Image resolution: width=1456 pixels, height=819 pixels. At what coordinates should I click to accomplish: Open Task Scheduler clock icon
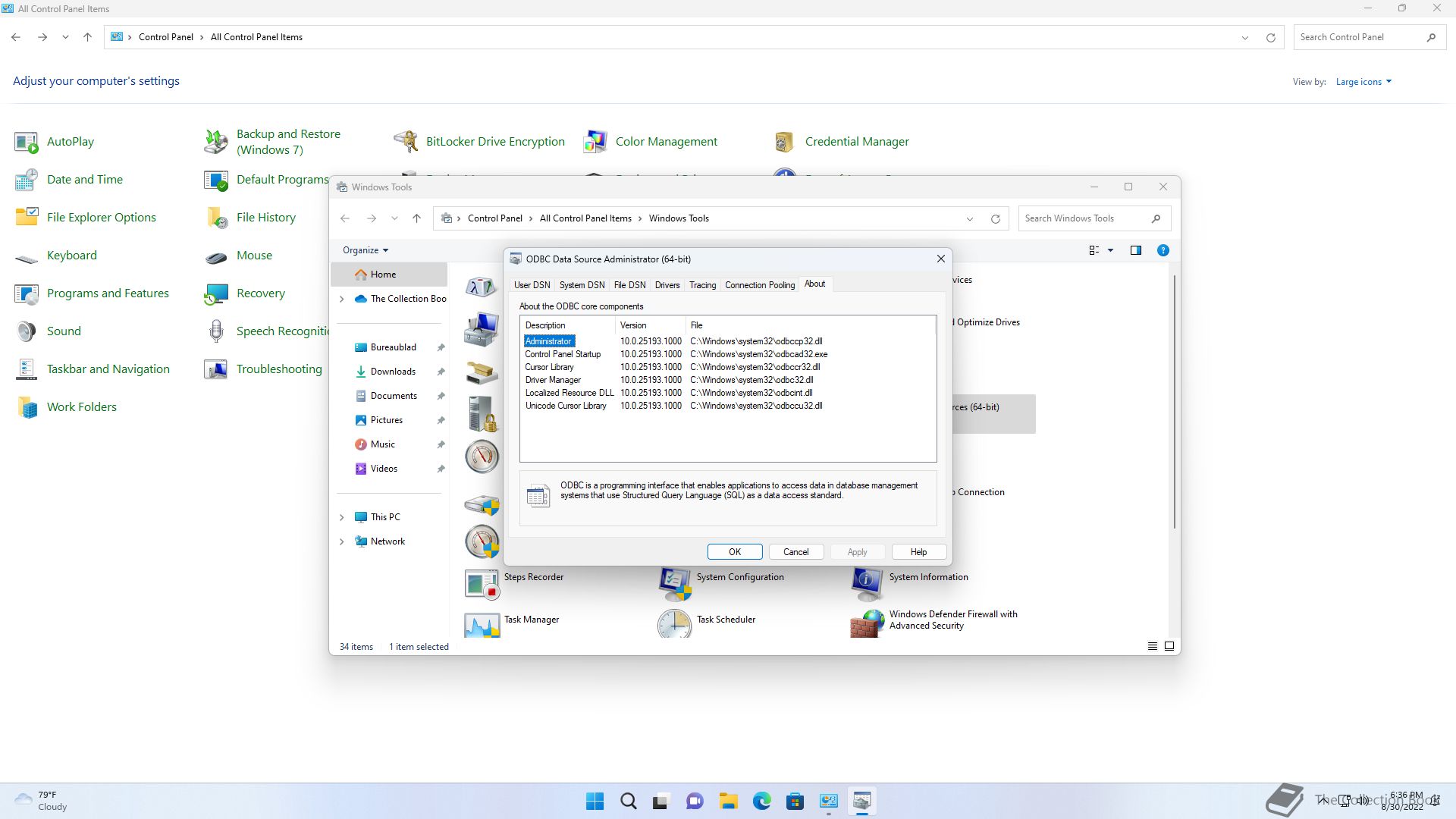coord(674,623)
